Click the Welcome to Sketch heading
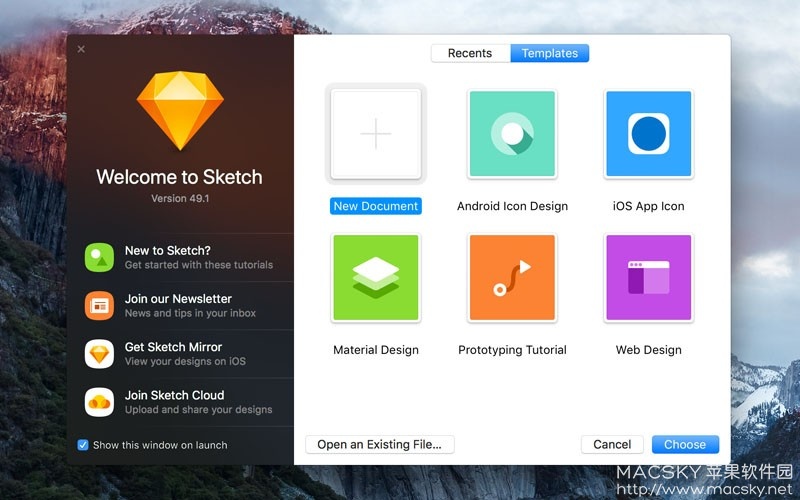This screenshot has height=500, width=800. [x=180, y=177]
